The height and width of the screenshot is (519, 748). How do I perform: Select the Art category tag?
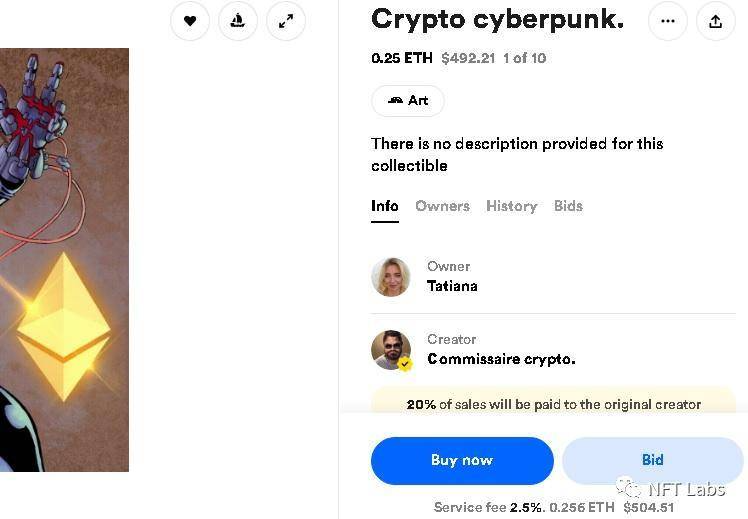pos(408,101)
